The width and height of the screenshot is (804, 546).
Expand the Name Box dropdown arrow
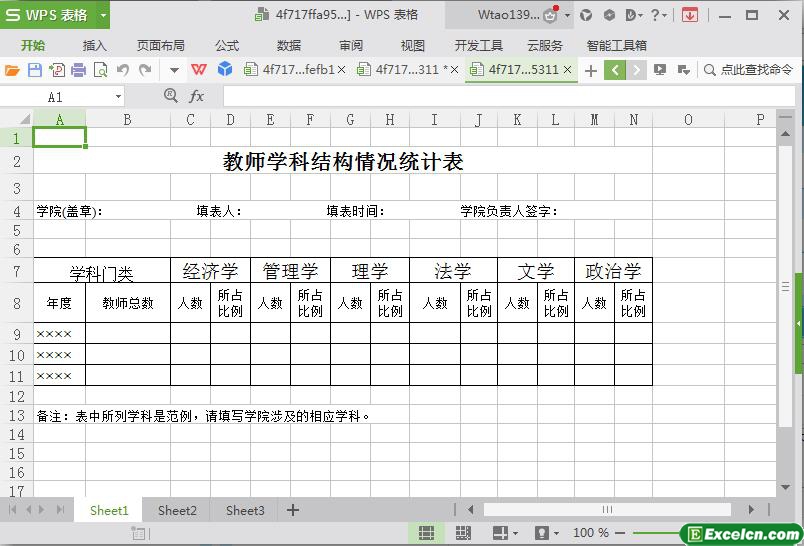(118, 97)
